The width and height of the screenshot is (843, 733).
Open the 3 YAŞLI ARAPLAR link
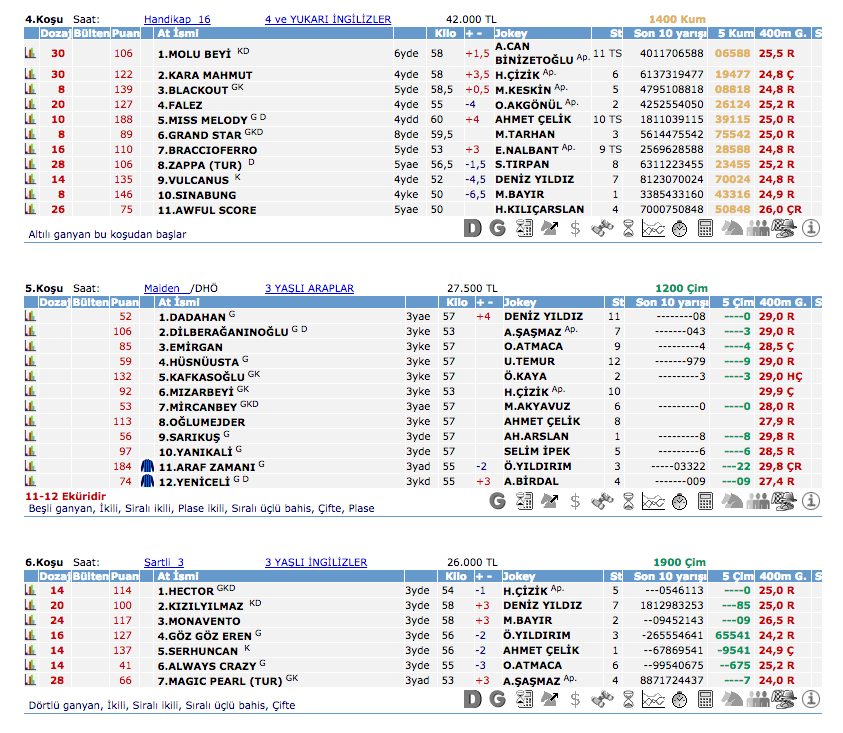click(x=309, y=288)
